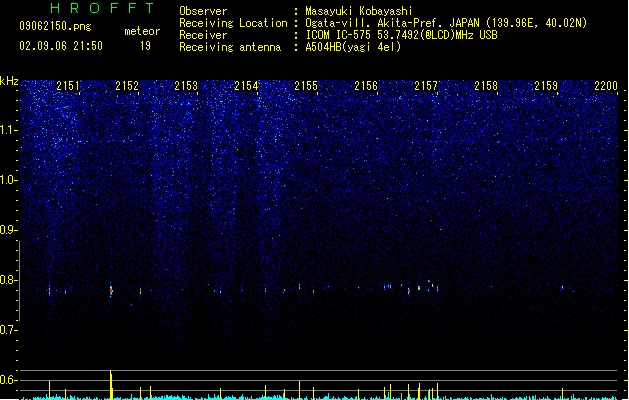Click the 2200 time marker

[606, 86]
